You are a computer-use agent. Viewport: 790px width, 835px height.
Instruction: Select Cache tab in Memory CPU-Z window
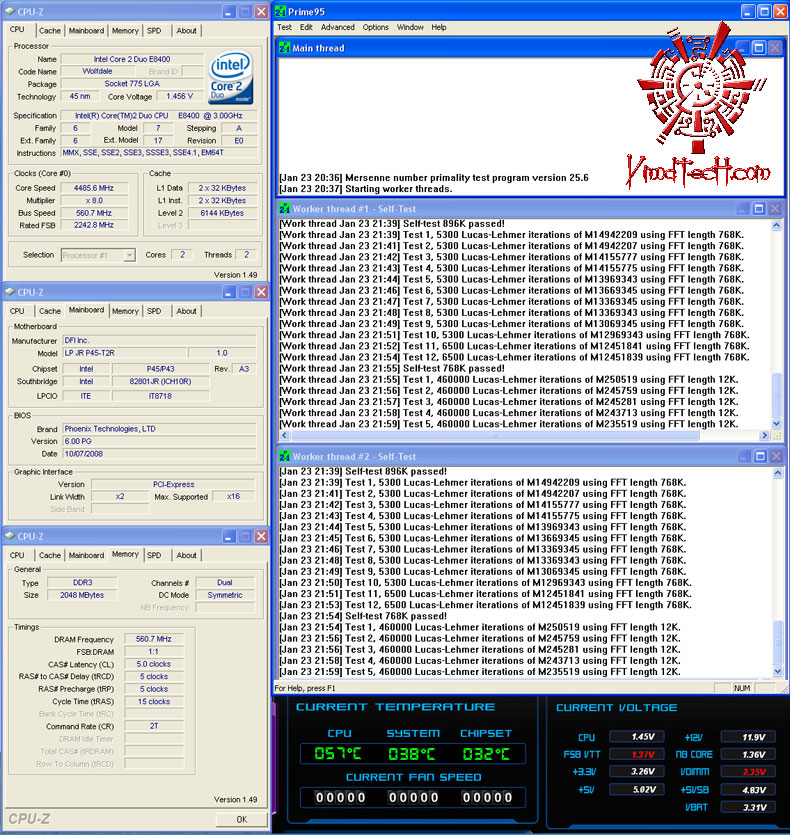click(x=50, y=555)
